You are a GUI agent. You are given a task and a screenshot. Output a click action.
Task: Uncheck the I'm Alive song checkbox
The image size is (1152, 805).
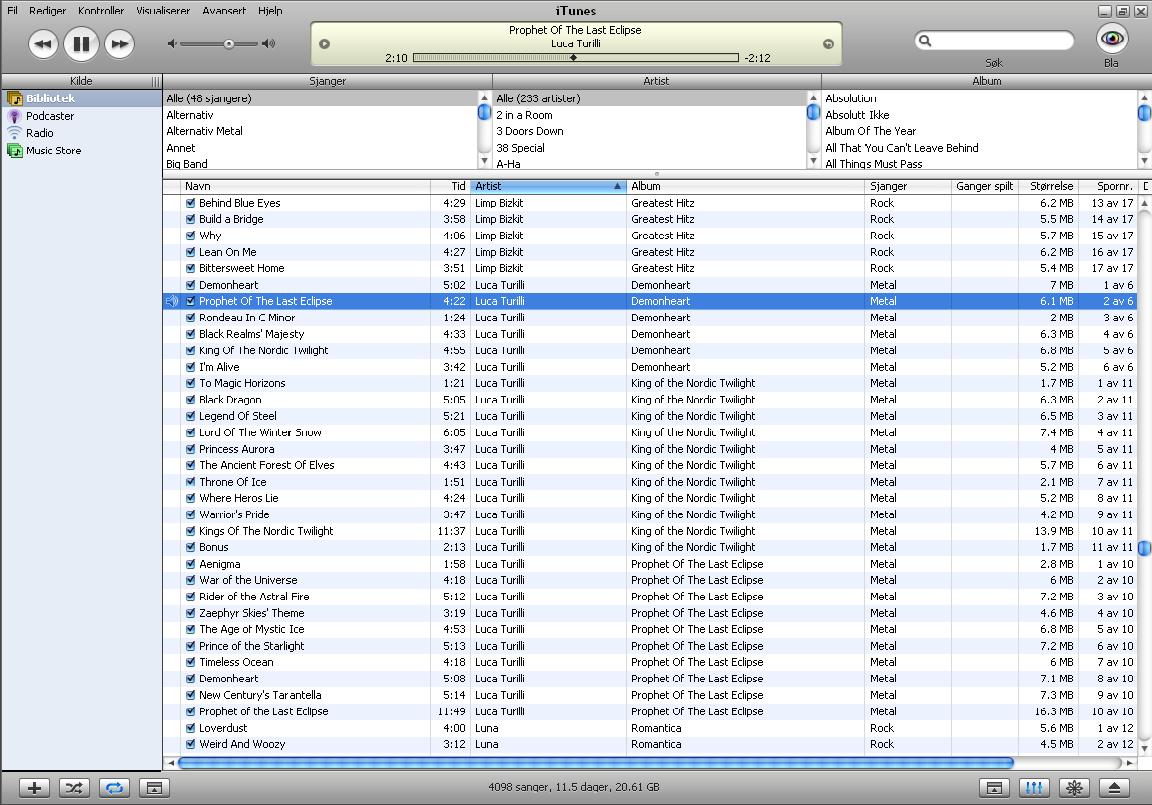tap(190, 367)
